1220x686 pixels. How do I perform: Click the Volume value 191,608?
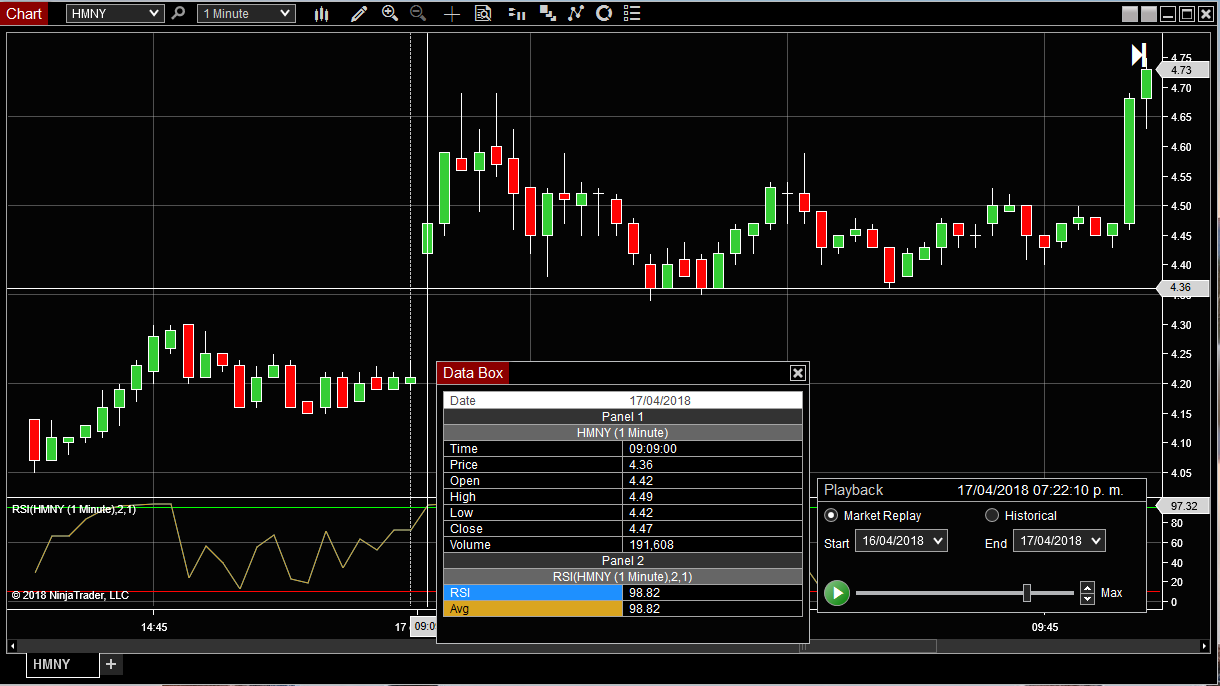651,545
